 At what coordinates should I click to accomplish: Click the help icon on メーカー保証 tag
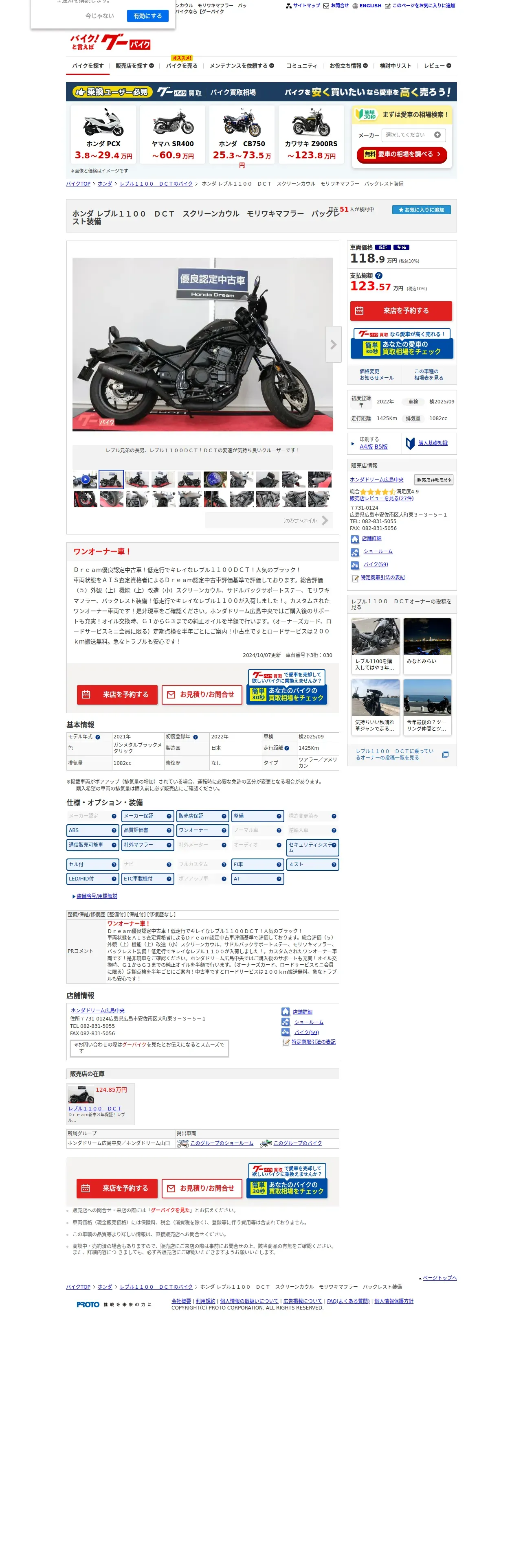click(x=169, y=816)
